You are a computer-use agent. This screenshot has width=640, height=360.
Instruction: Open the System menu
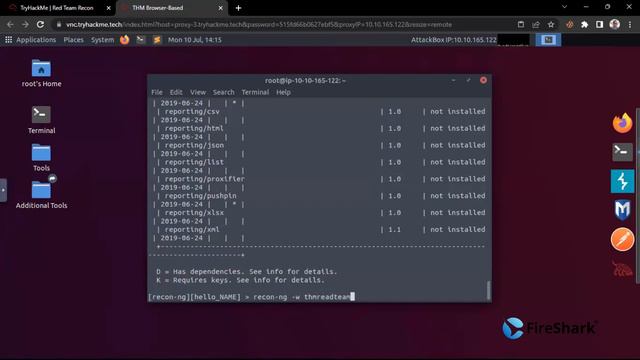pos(102,40)
